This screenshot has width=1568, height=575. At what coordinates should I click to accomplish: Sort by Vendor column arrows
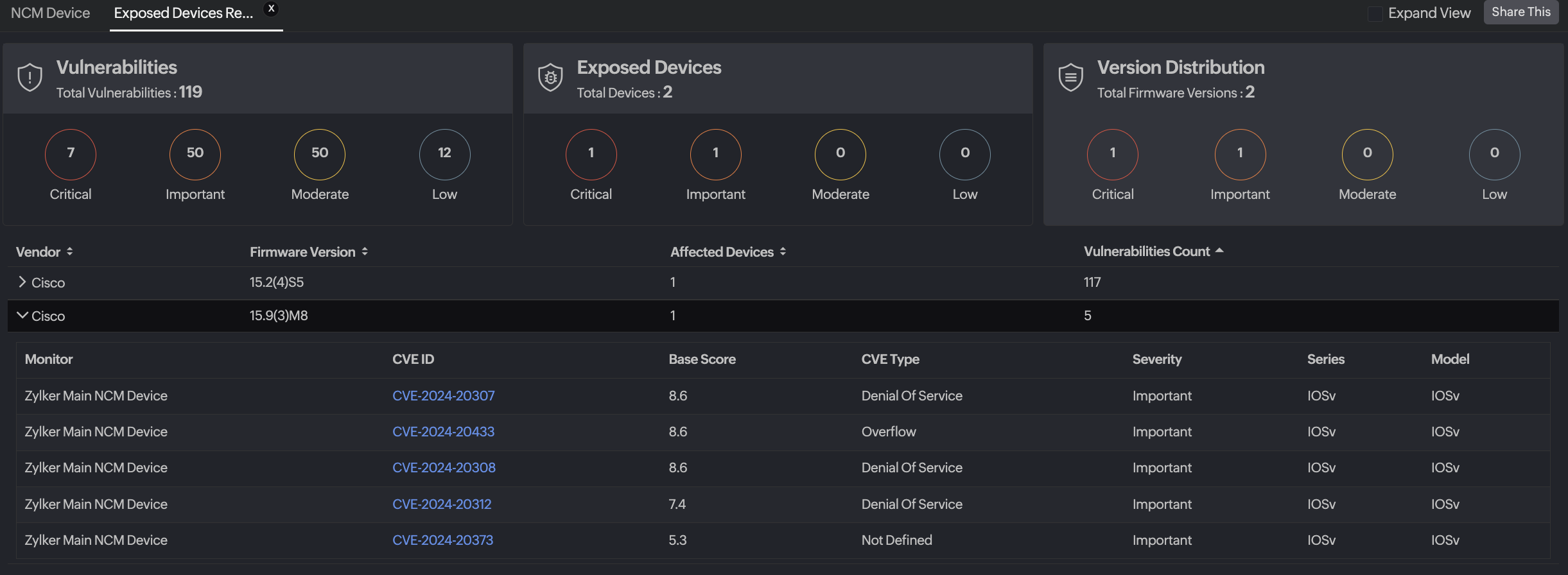click(69, 252)
